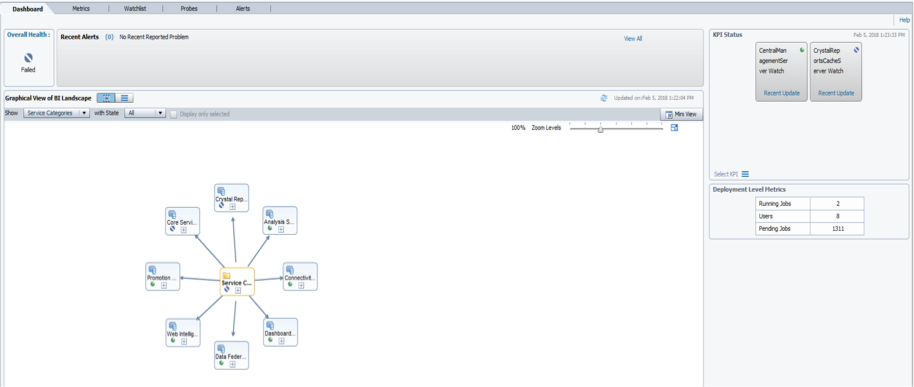The width and height of the screenshot is (914, 387).
Task: Open the Select KPI list icon
Action: tap(745, 174)
